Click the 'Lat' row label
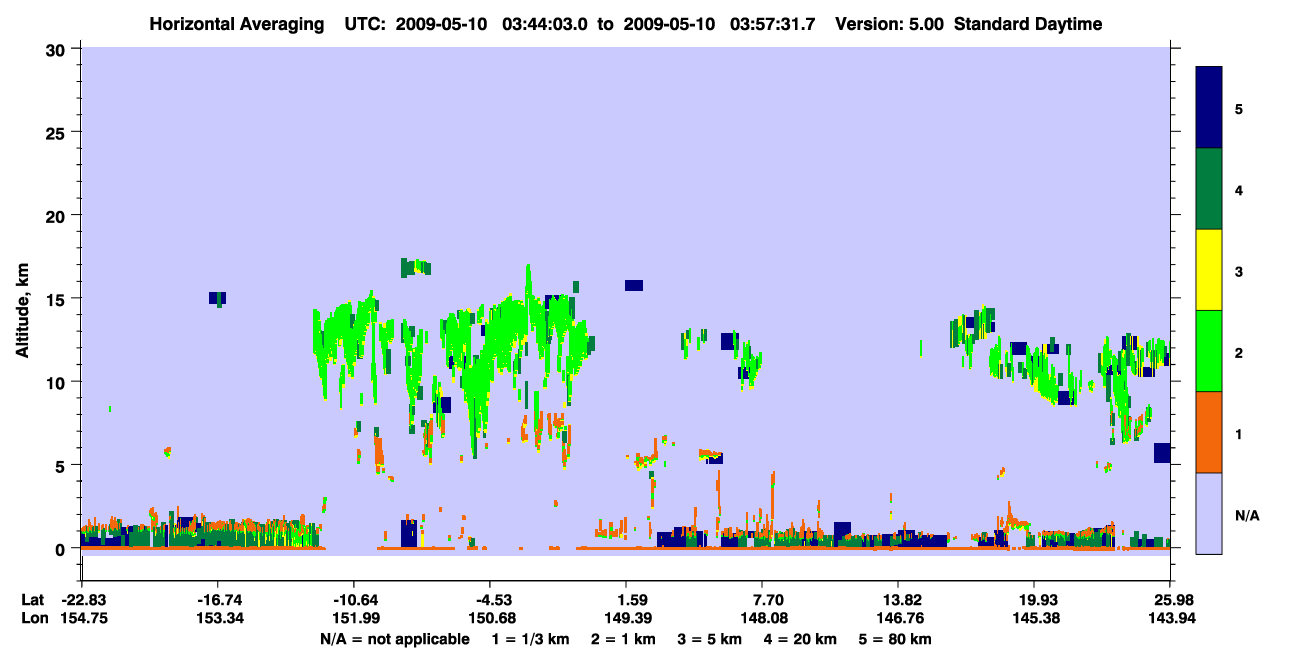The height and width of the screenshot is (667, 1300). tap(32, 600)
